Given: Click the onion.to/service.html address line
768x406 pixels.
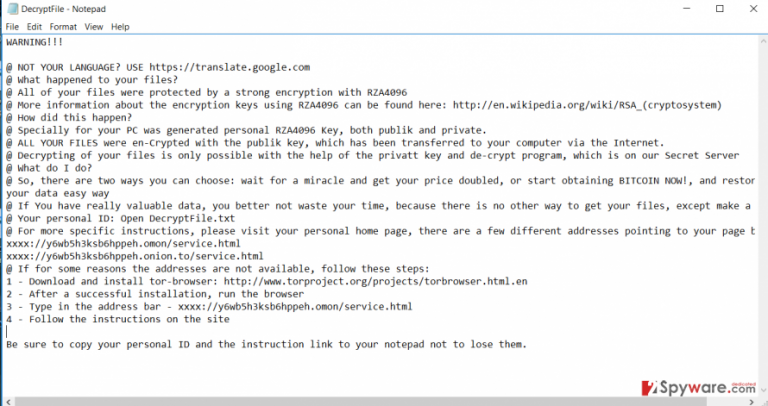Looking at the screenshot, I should (135, 256).
